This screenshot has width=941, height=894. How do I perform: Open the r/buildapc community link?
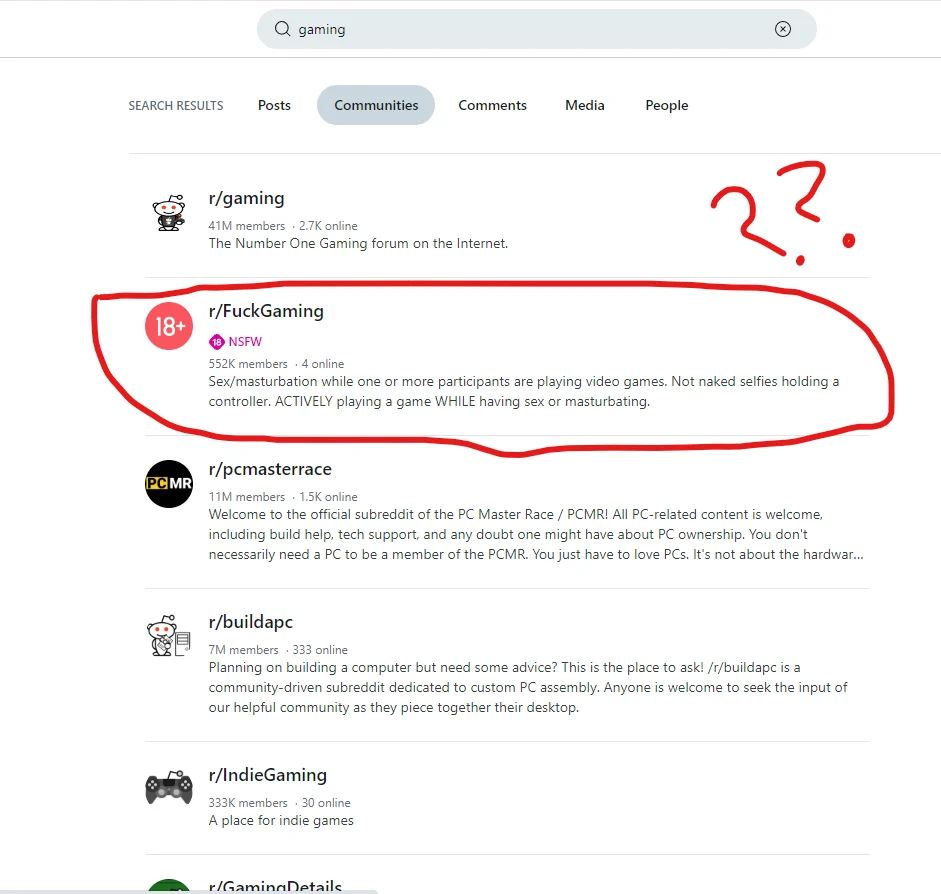pyautogui.click(x=251, y=622)
